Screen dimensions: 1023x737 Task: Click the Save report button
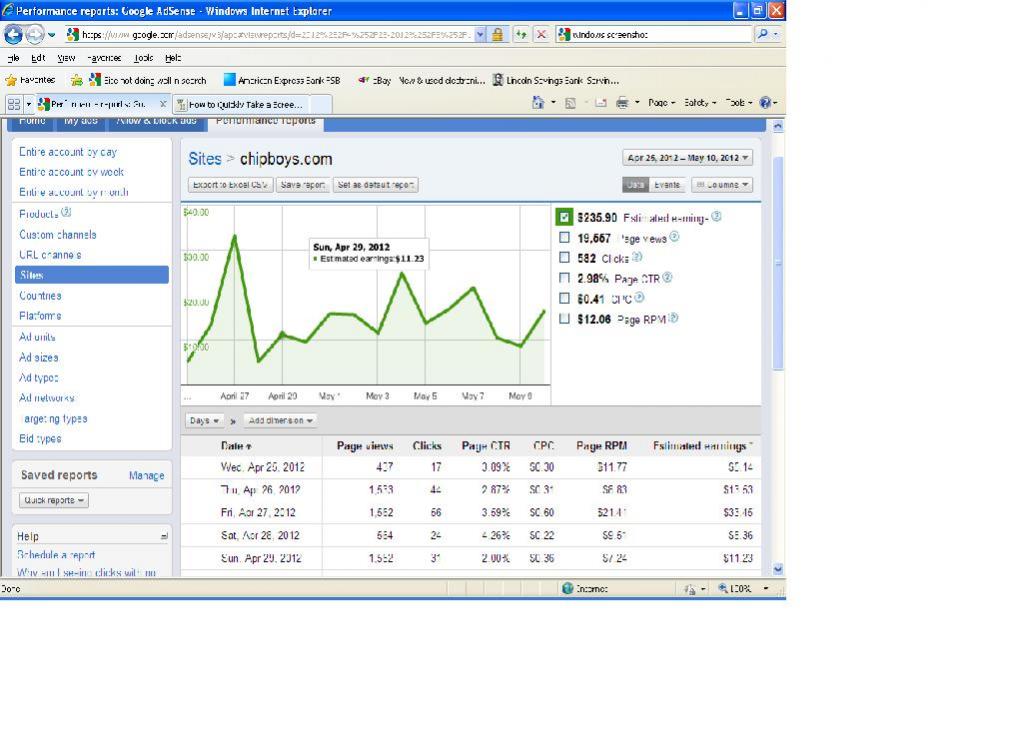click(x=303, y=185)
